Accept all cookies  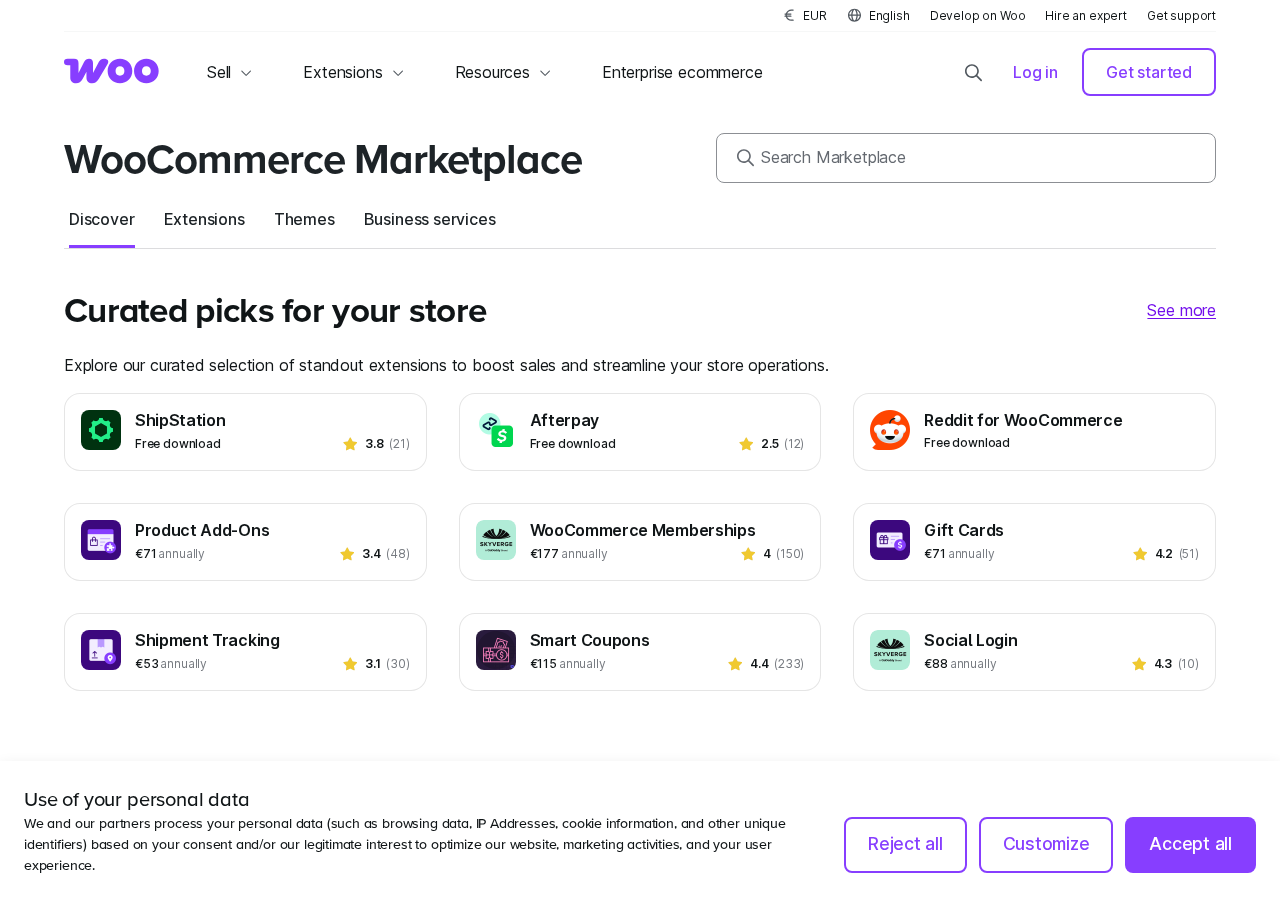tap(1190, 844)
